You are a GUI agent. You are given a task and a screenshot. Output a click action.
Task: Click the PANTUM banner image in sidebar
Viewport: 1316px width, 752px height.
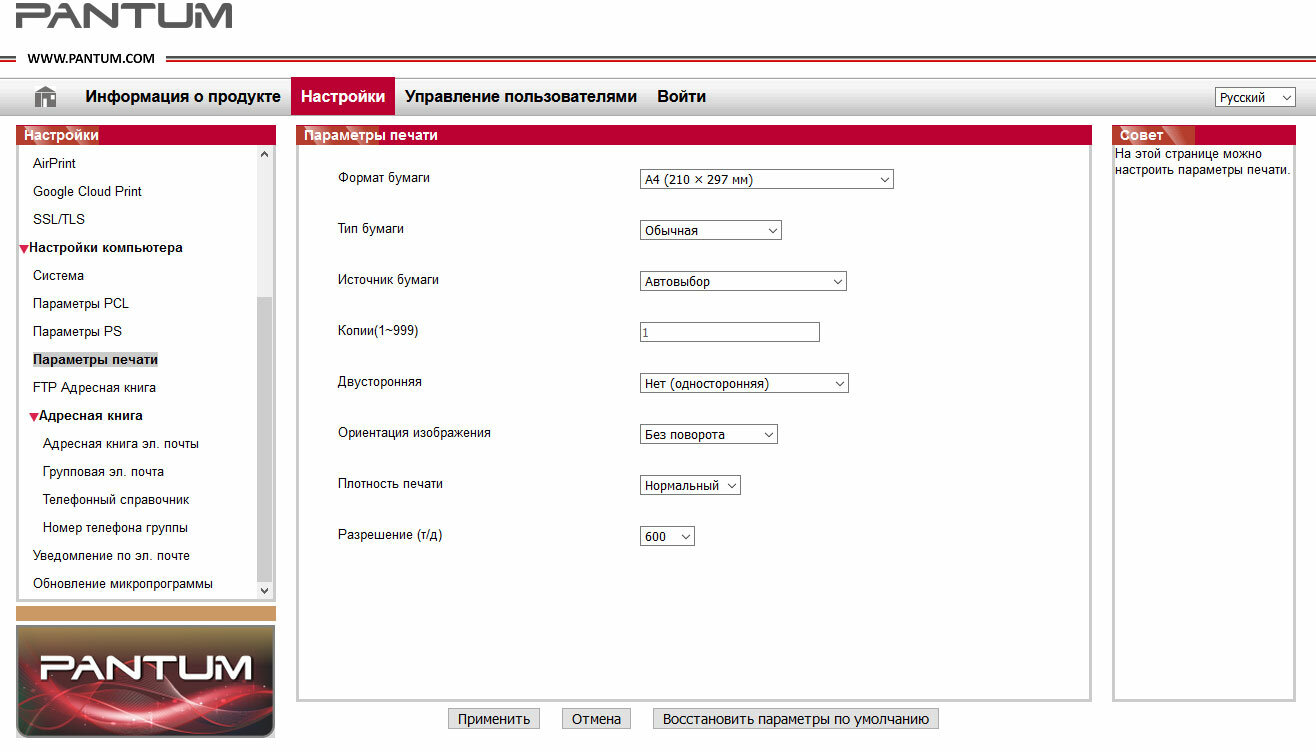pyautogui.click(x=146, y=681)
